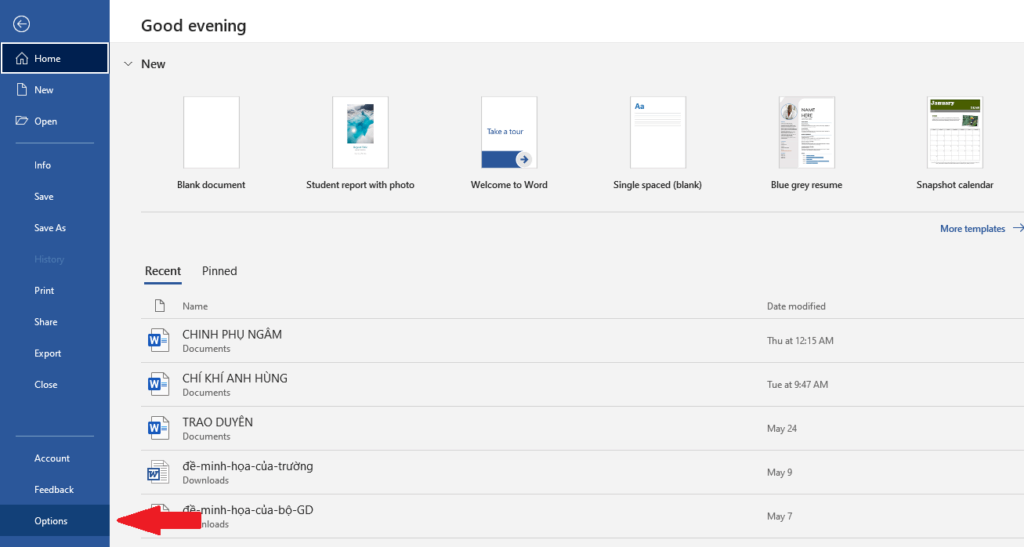Click the Word icon beside CHINH PHỤ NGÂM

[157, 341]
